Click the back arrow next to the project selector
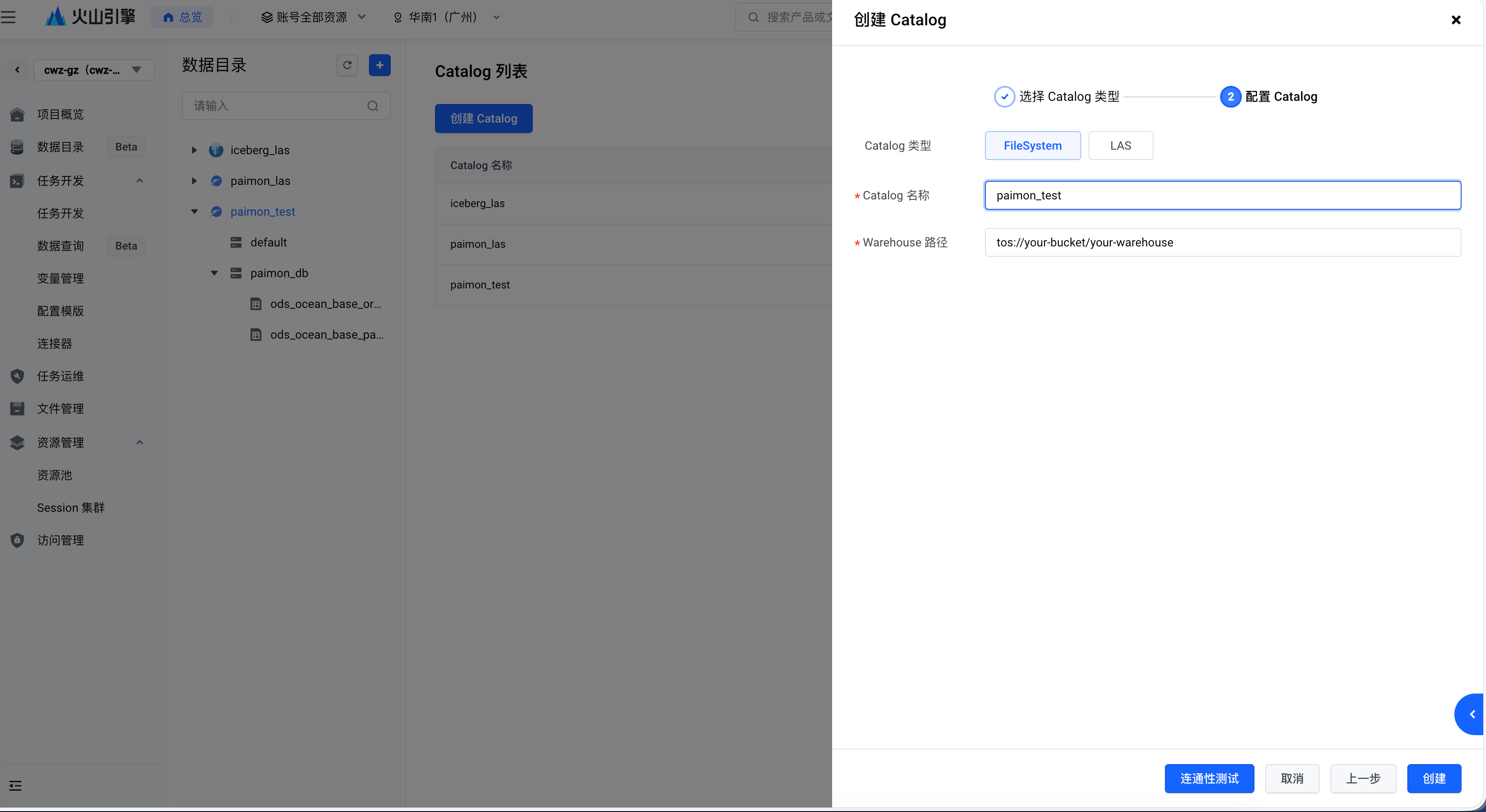Viewport: 1486px width, 812px height. coord(17,70)
